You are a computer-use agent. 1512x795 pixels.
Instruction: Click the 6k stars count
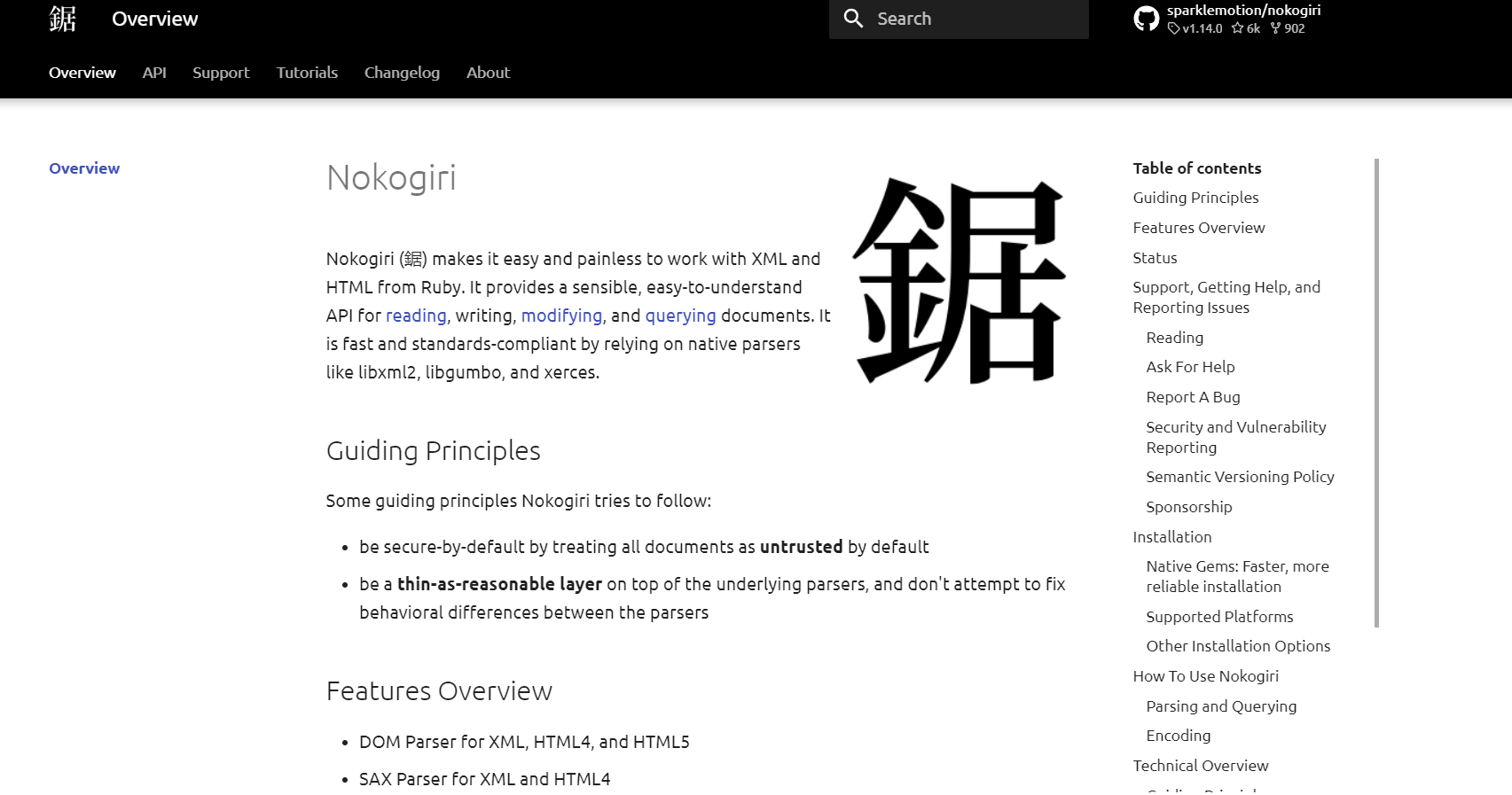(1246, 28)
